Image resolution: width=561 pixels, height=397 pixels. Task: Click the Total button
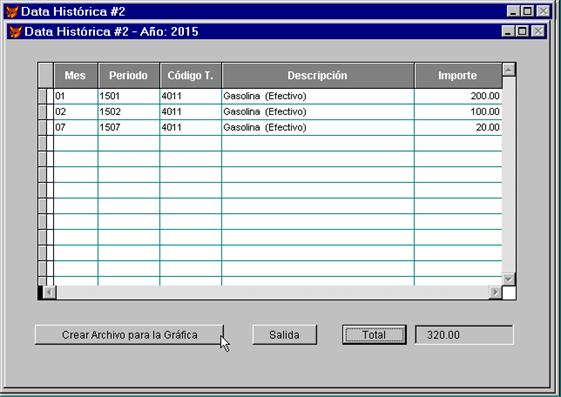pos(374,335)
